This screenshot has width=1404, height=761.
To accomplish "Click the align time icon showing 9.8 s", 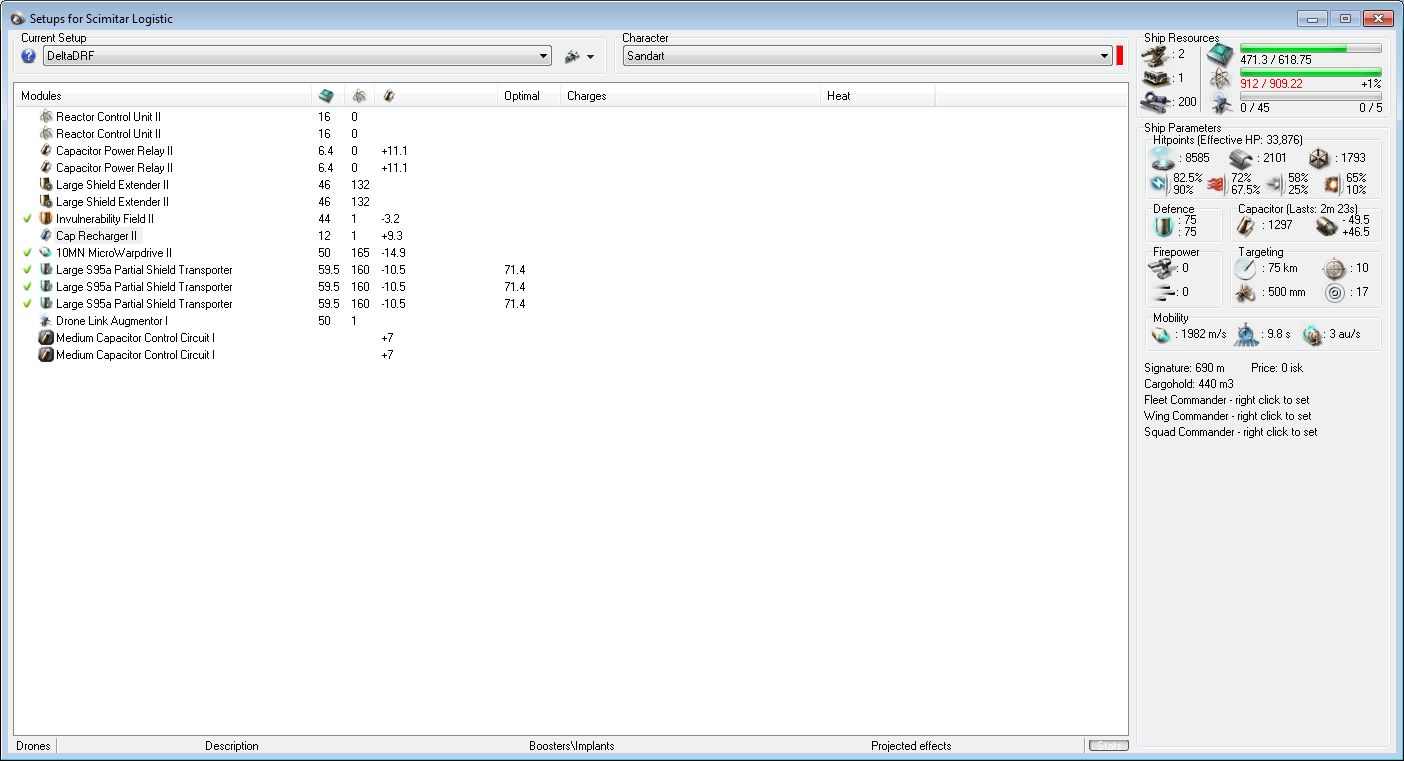I will 1246,334.
